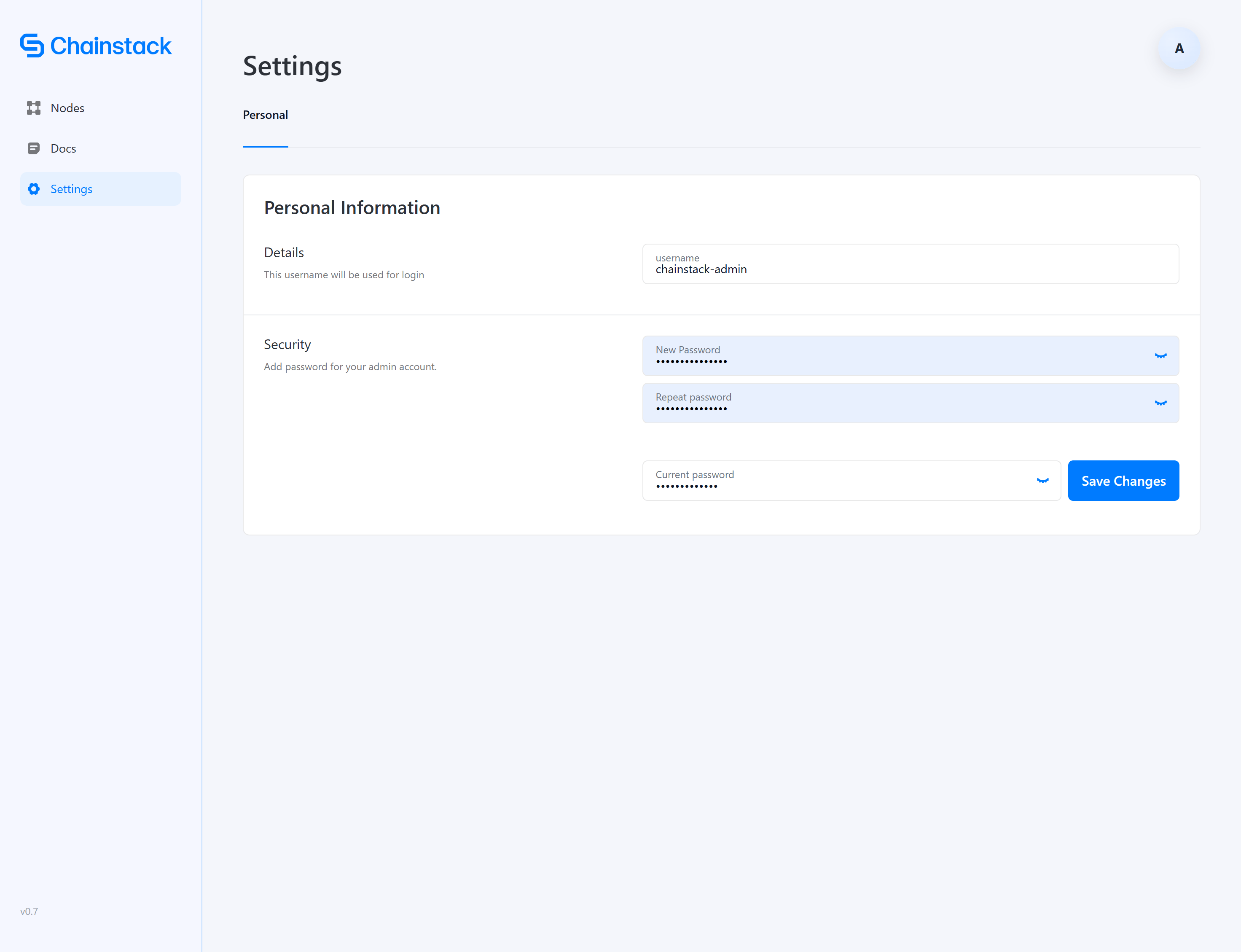Image resolution: width=1241 pixels, height=952 pixels.
Task: Focus the username input field
Action: [x=911, y=264]
